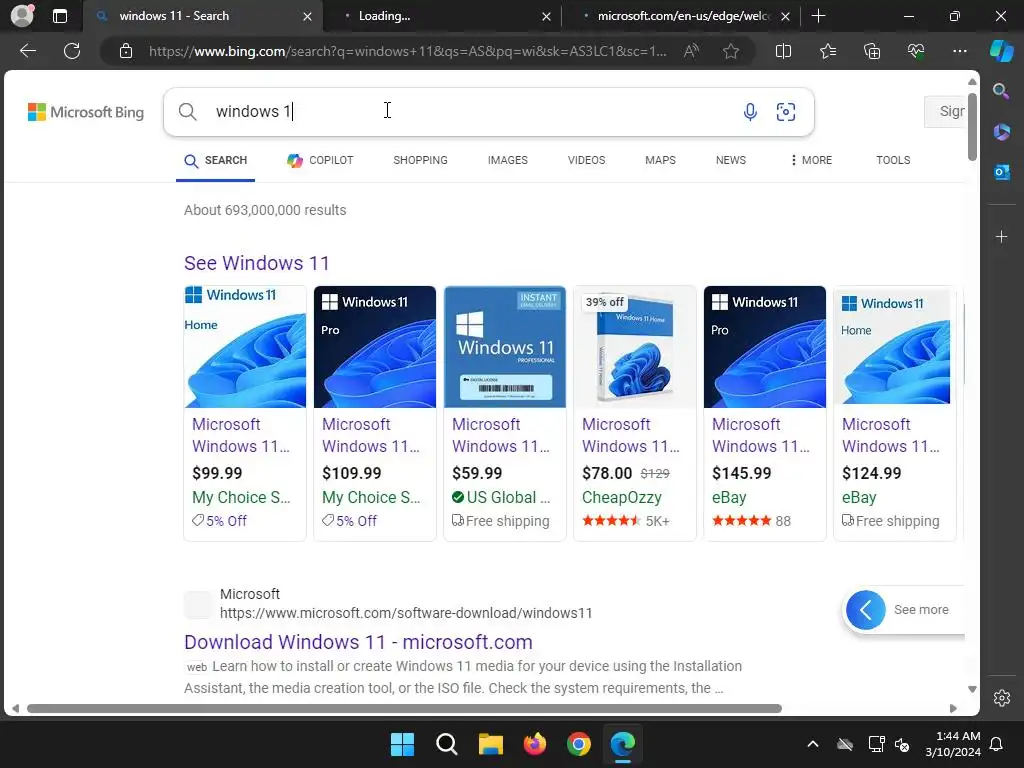
Task: Open the Windows Start menu
Action: [x=402, y=744]
